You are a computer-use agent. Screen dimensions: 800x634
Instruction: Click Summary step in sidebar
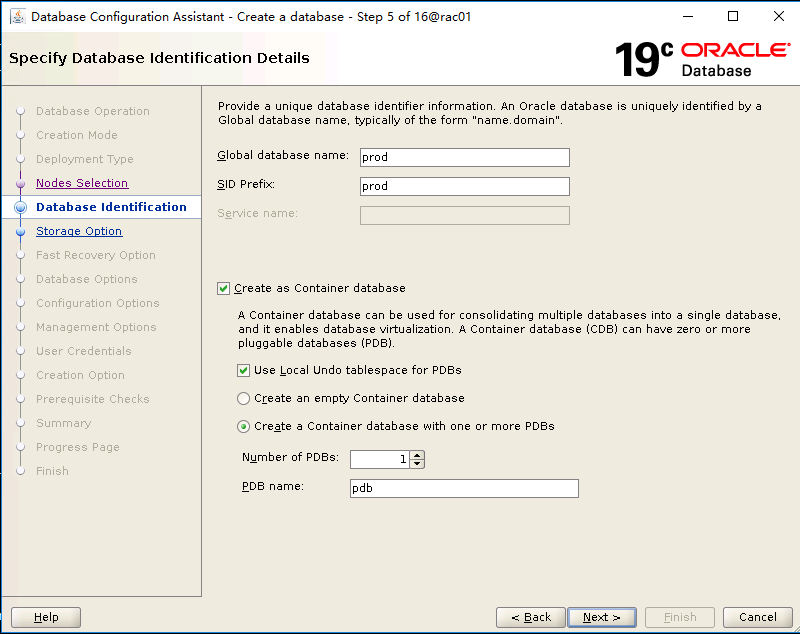(x=63, y=423)
